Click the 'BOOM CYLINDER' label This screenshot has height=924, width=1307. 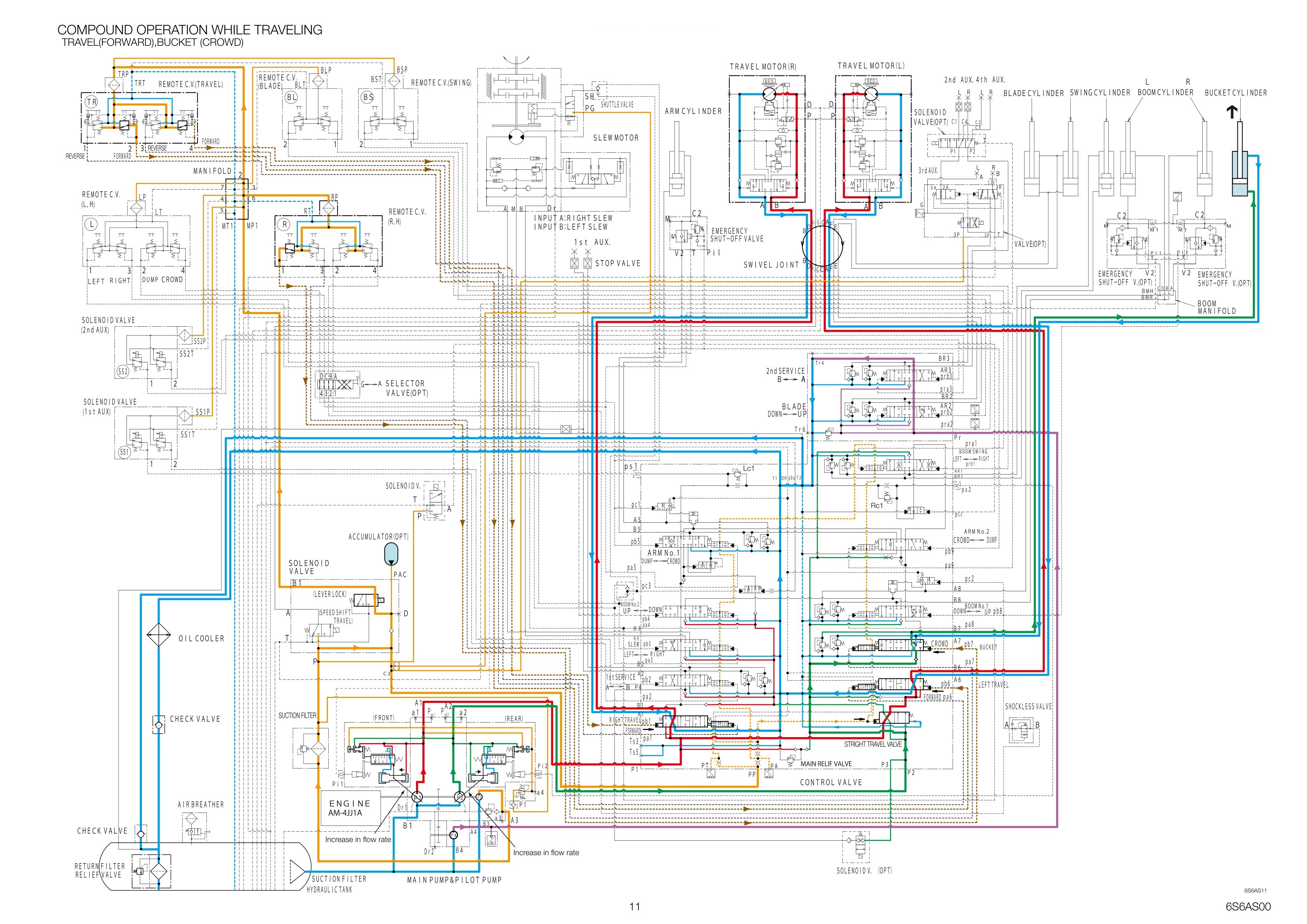click(x=1166, y=92)
